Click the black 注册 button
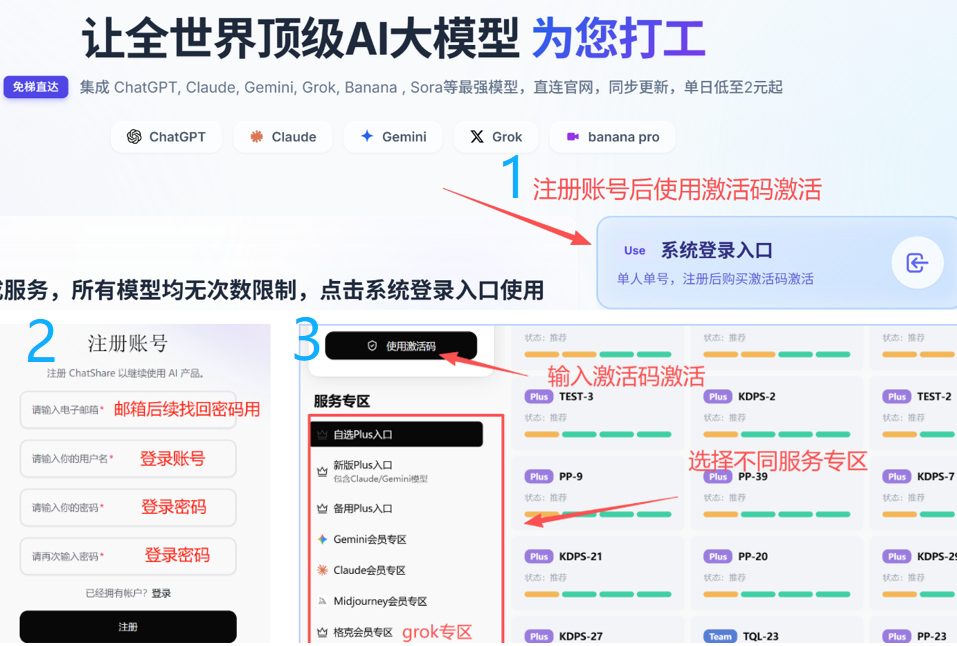The height and width of the screenshot is (646, 957). 128,626
